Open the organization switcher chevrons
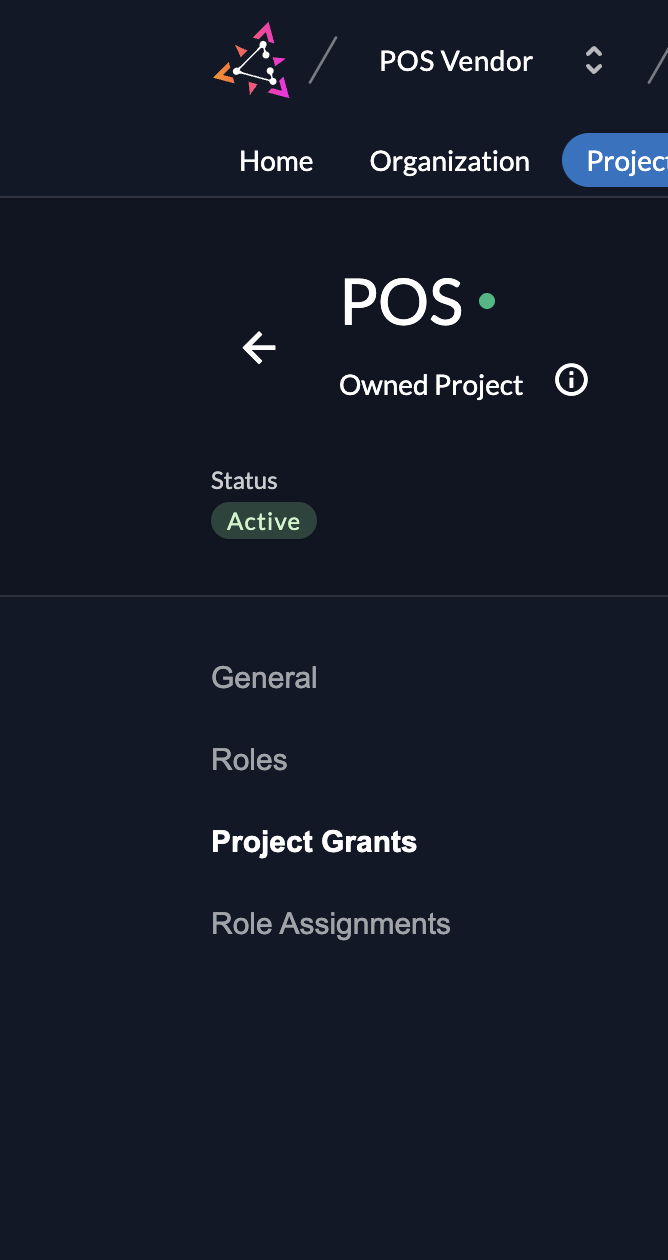The width and height of the screenshot is (668, 1260). click(x=593, y=61)
